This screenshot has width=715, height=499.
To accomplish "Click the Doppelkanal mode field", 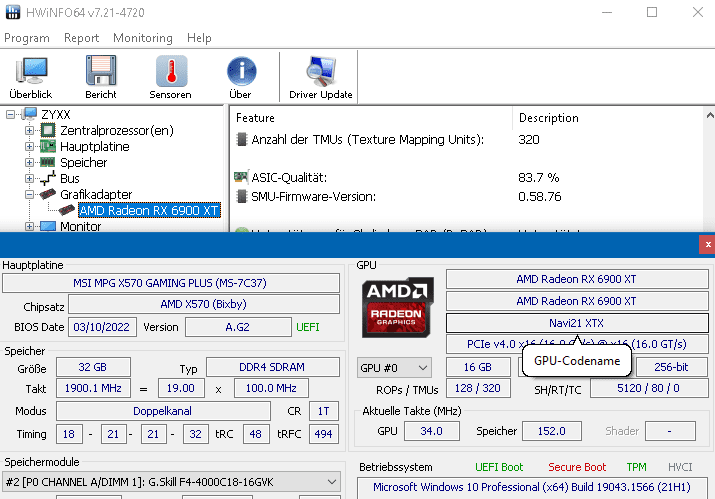I will 163,411.
